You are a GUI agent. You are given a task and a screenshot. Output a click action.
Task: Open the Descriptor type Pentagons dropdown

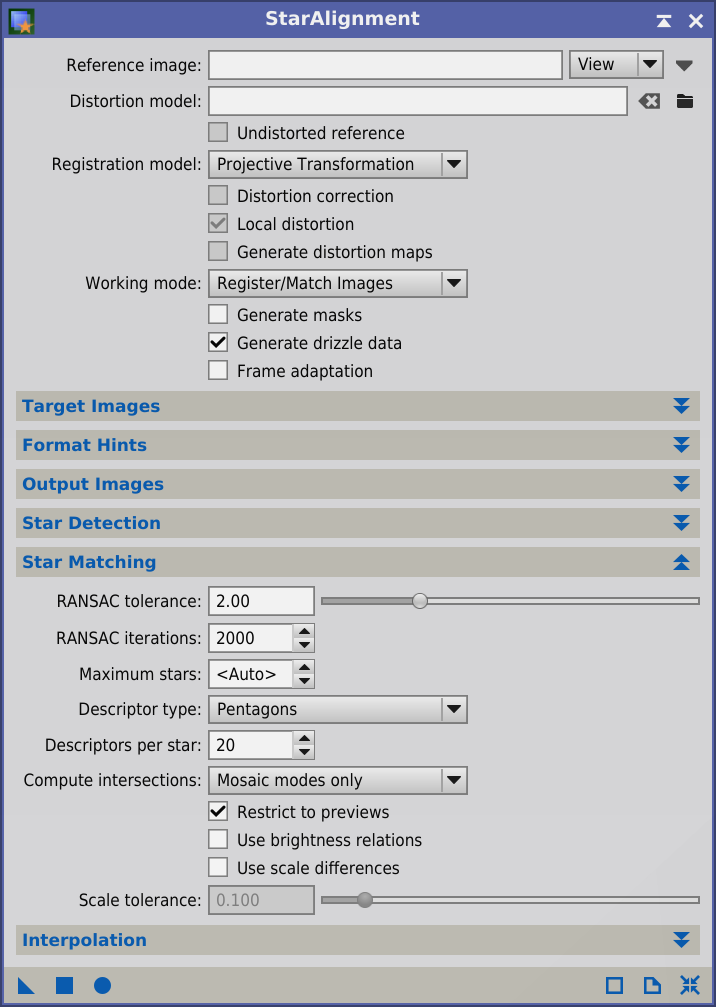(x=338, y=710)
